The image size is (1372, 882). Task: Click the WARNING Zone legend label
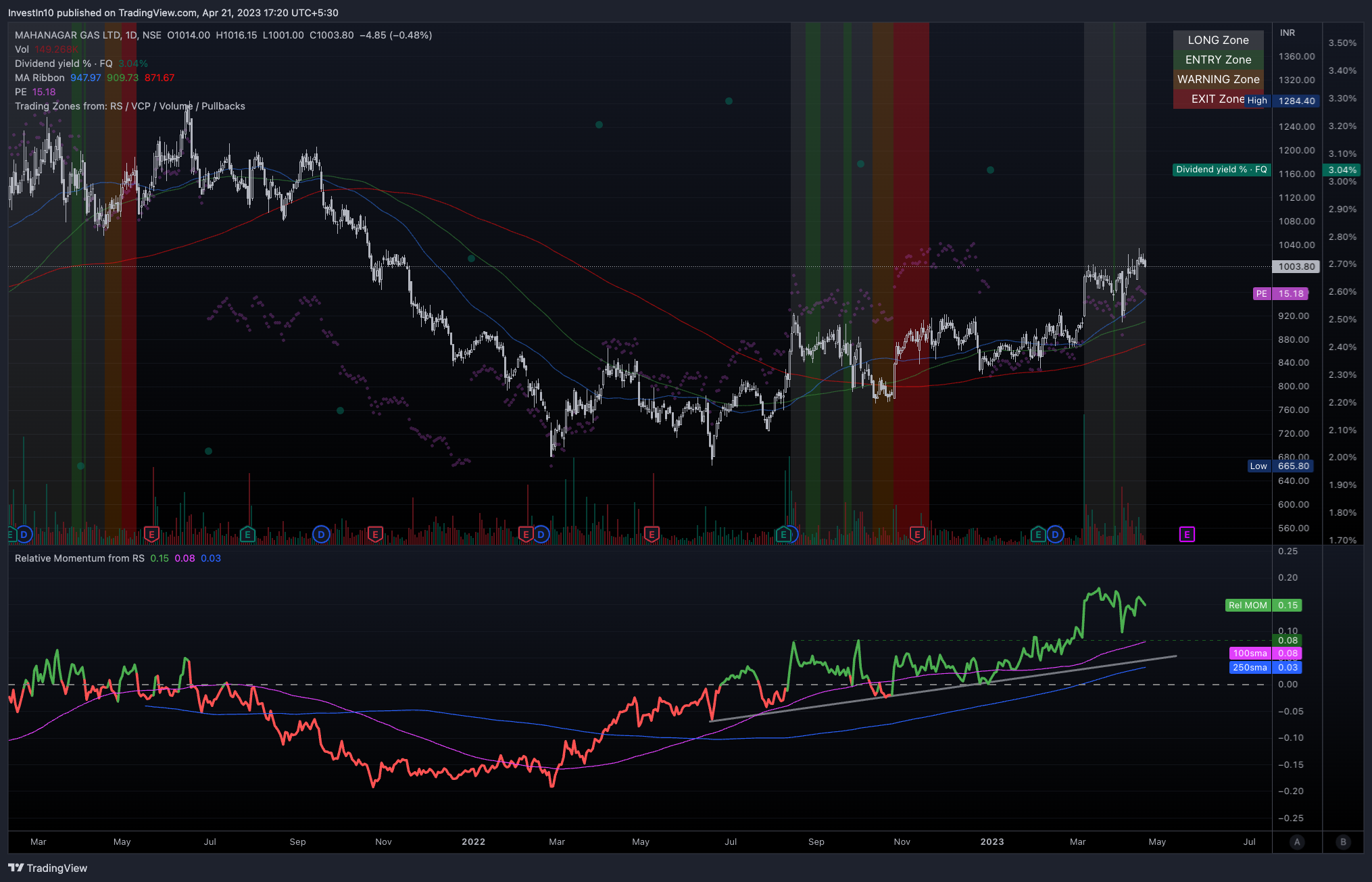[1218, 79]
